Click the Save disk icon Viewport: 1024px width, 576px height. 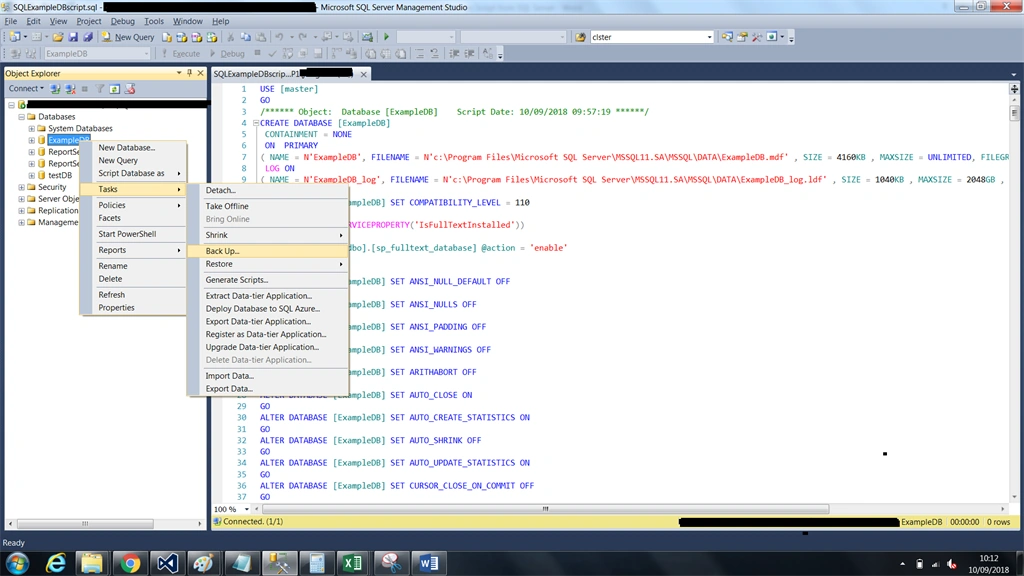[73, 37]
